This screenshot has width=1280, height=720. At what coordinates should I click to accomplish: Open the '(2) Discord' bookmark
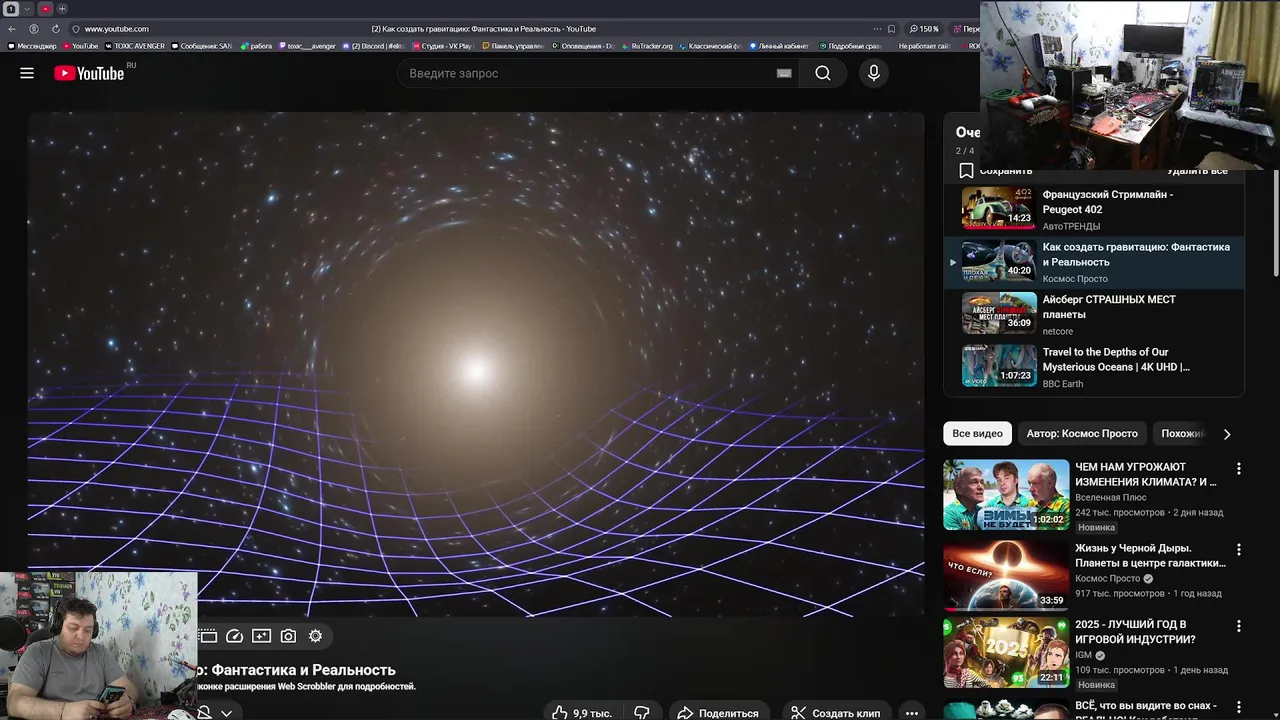pyautogui.click(x=374, y=46)
